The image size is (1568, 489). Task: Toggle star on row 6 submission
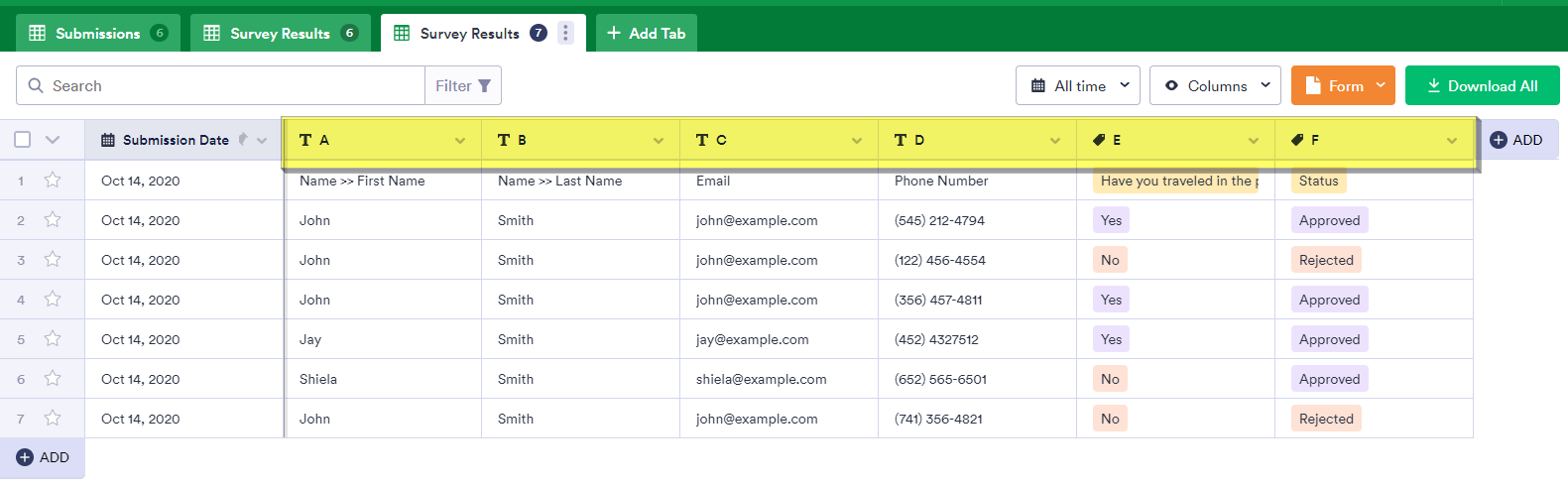click(53, 379)
